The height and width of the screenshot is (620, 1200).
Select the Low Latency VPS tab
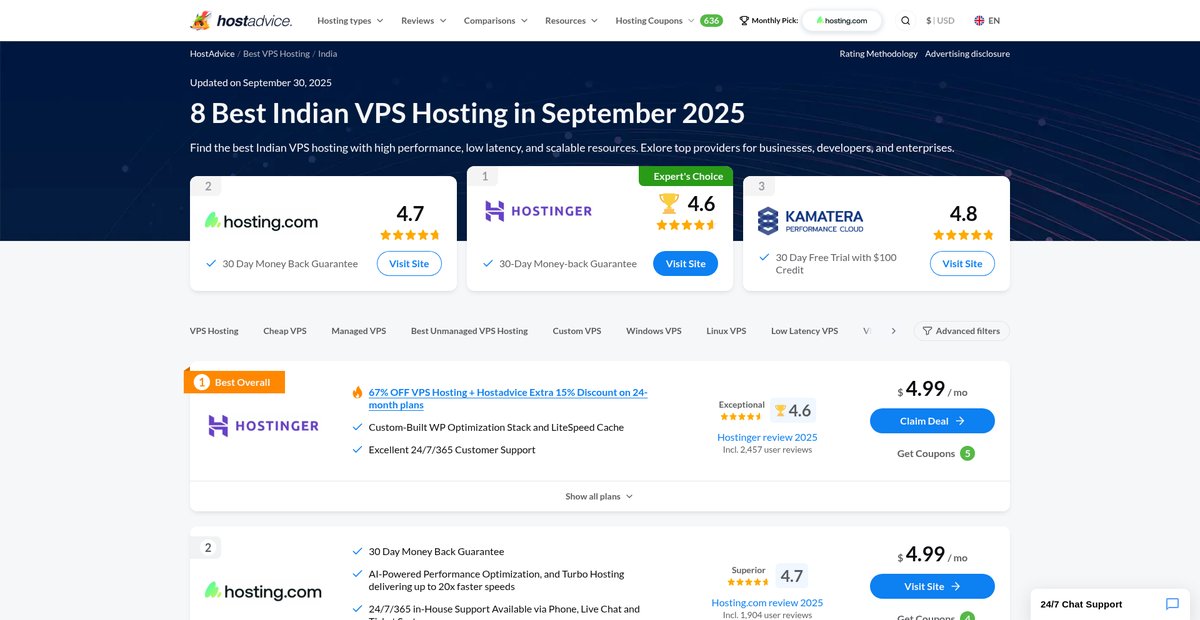(804, 331)
